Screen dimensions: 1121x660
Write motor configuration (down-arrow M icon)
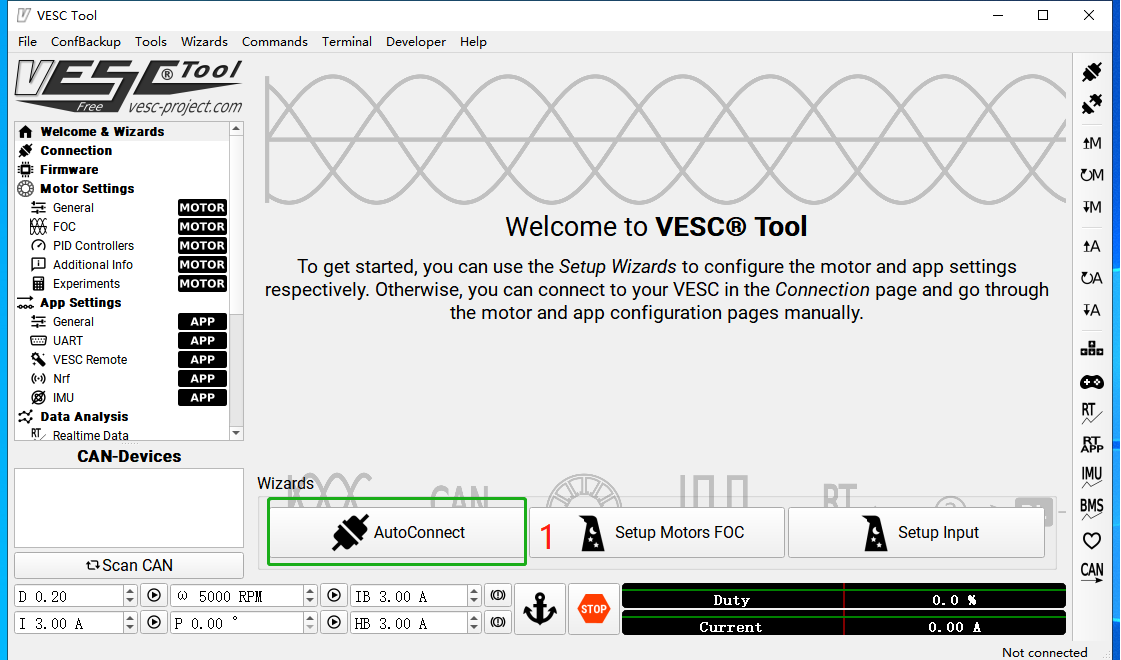click(x=1092, y=207)
